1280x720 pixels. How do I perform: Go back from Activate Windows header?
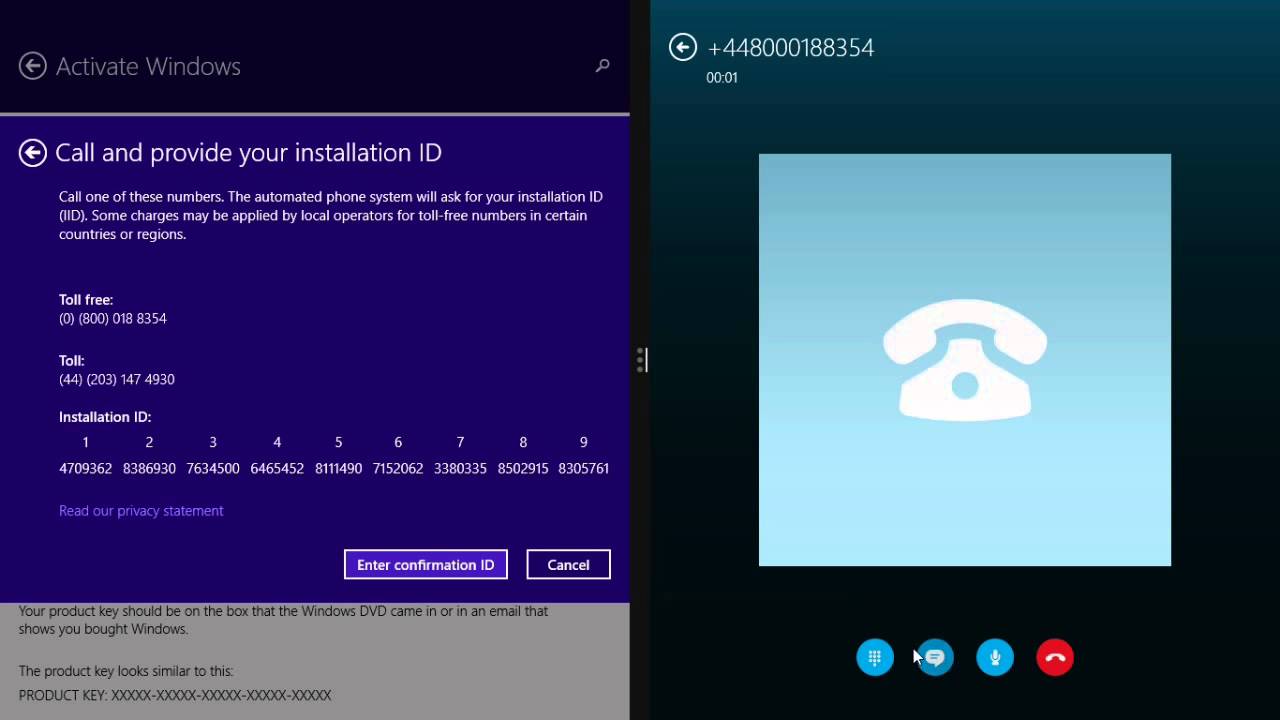coord(33,66)
